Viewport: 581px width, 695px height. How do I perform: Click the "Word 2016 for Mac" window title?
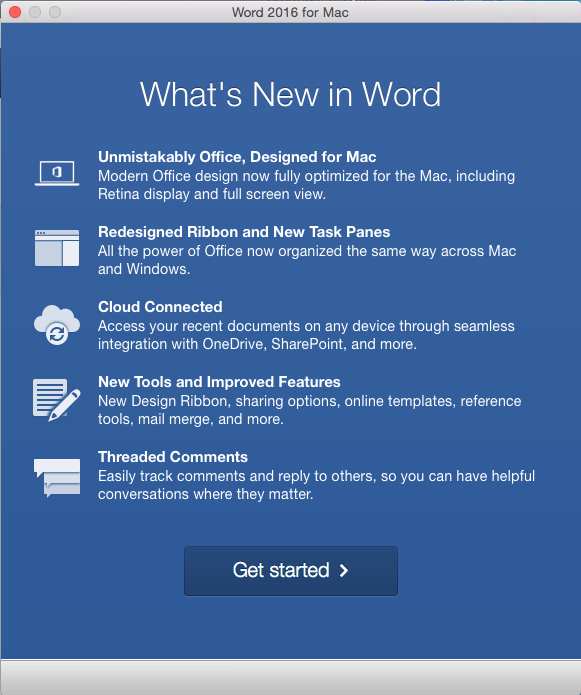tap(290, 12)
